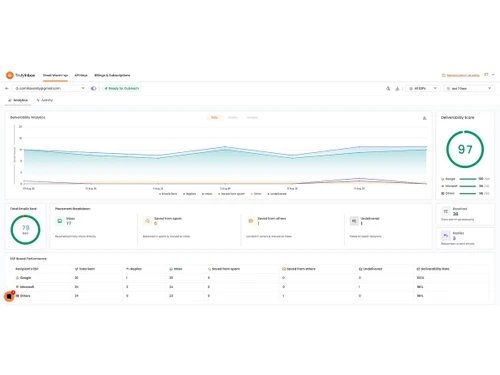This screenshot has height=375, width=500.
Task: Select the Daily chart view
Action: pos(214,117)
